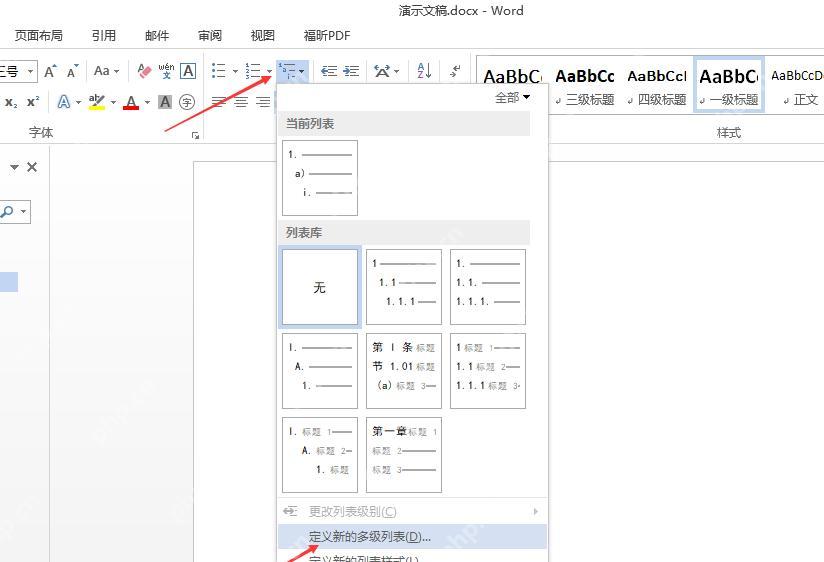Click the Asian Layout icon
824x562 pixels.
(x=382, y=70)
